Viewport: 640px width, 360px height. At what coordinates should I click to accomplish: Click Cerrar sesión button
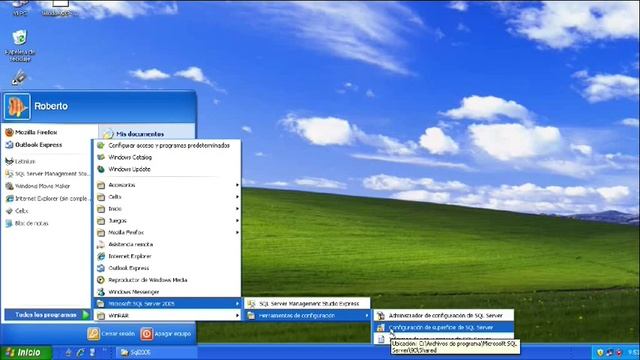111,334
